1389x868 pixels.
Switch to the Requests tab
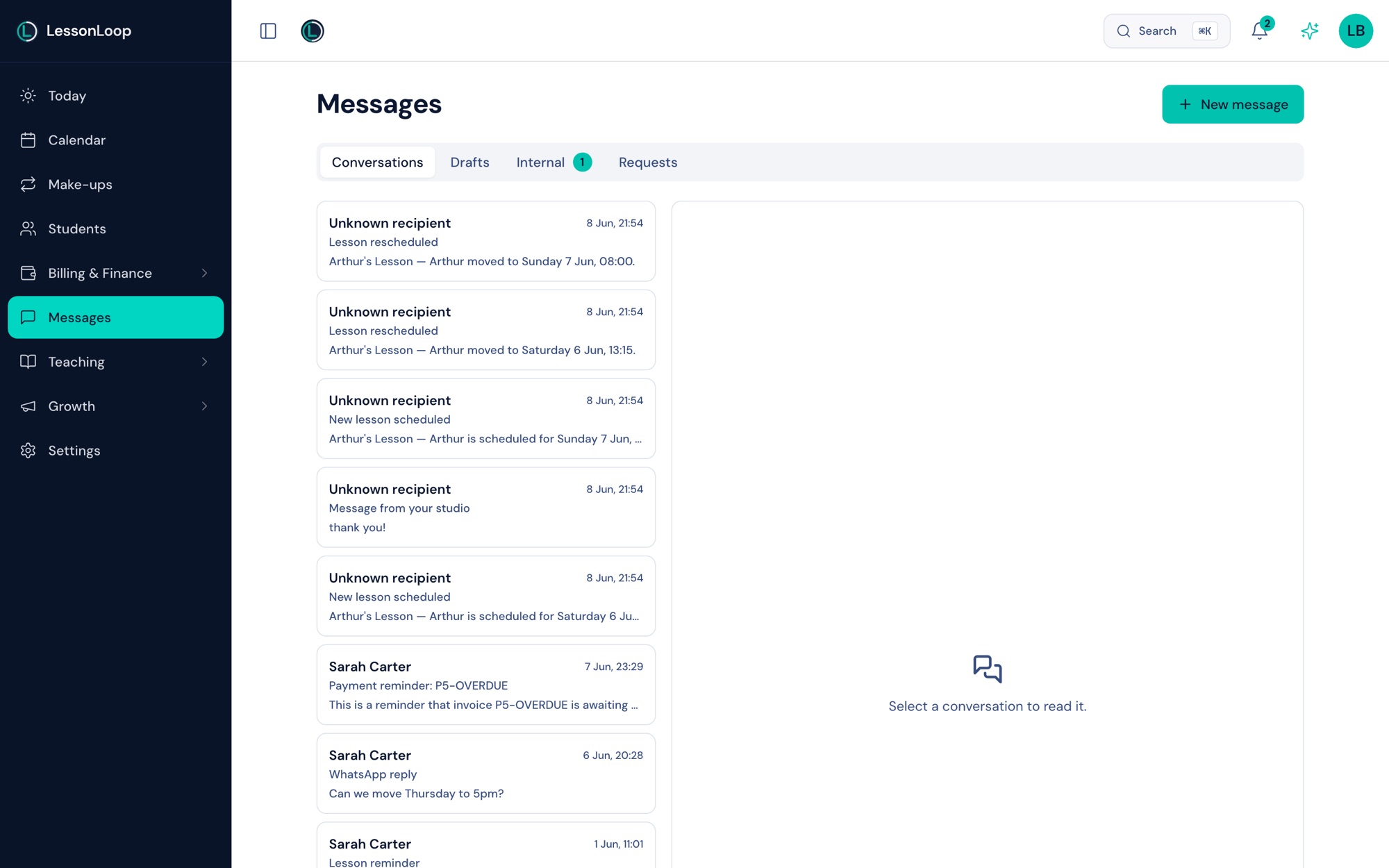(647, 162)
